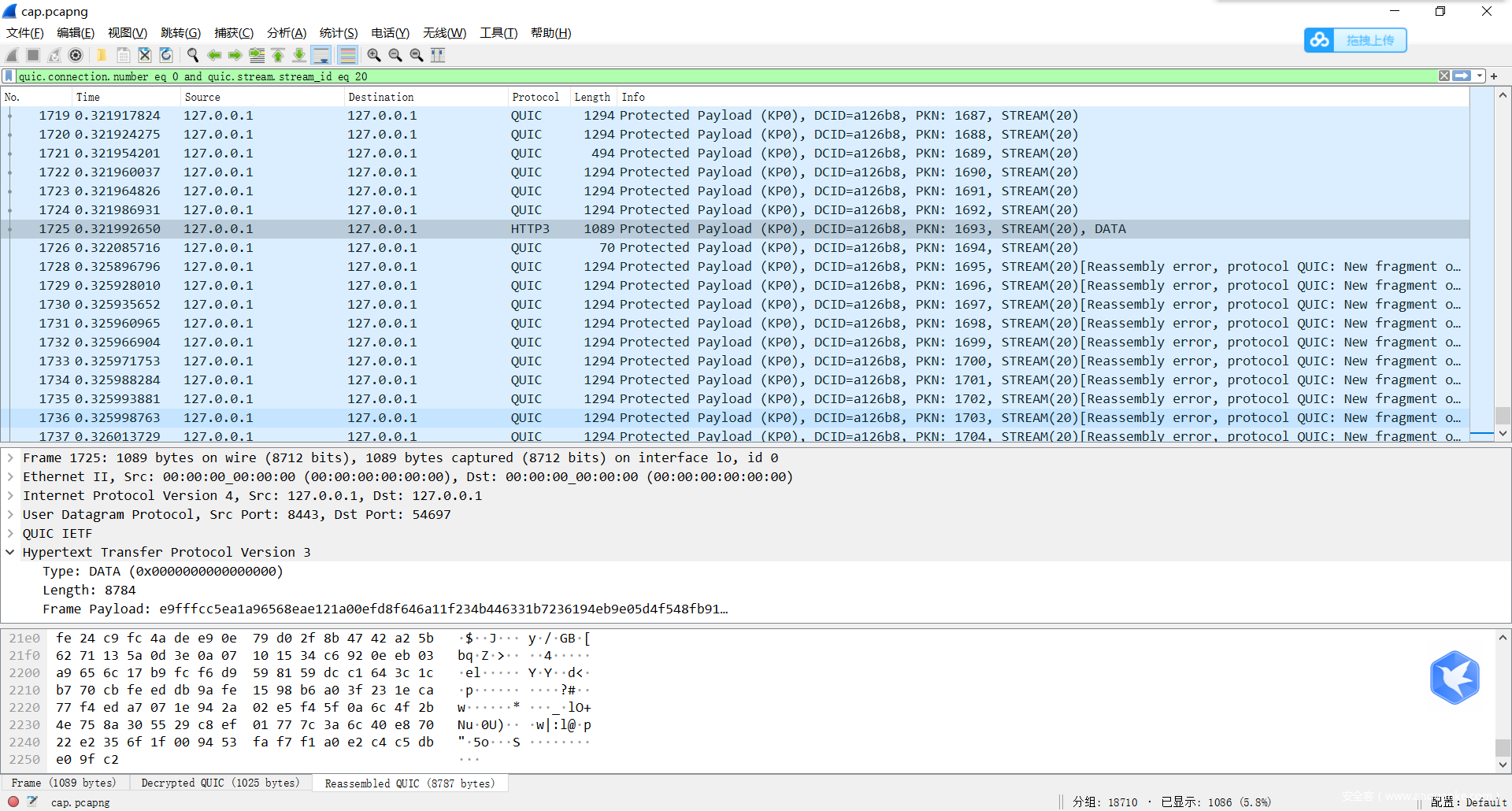This screenshot has height=811, width=1512.
Task: Toggle auto-scroll during live capture
Action: coord(321,55)
